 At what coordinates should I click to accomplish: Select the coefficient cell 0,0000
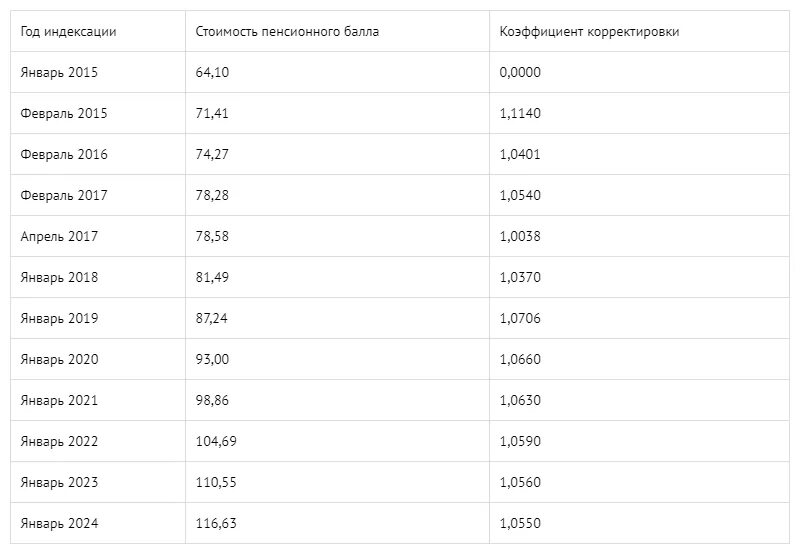pos(520,72)
